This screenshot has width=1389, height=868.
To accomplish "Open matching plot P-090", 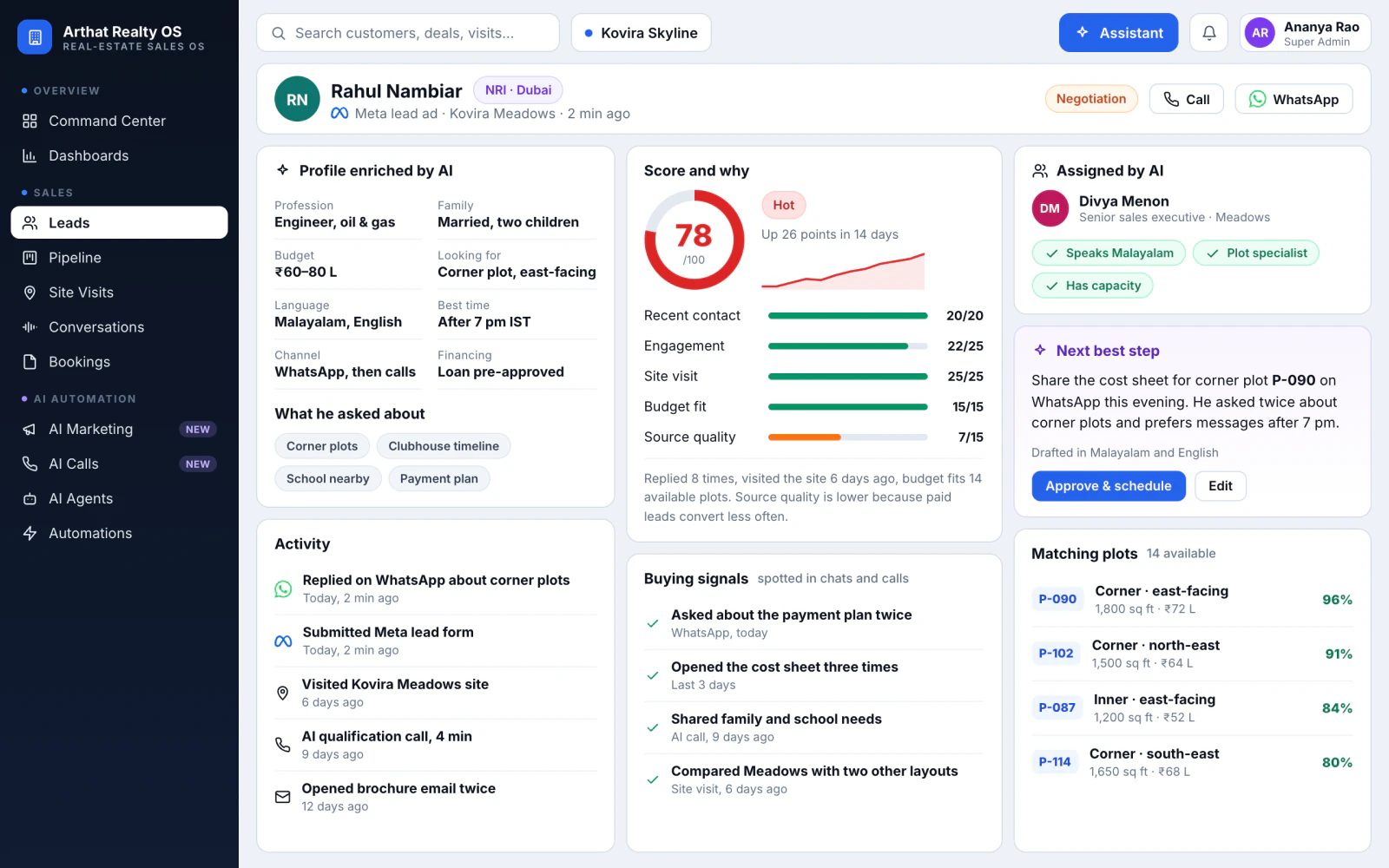I will [x=1192, y=599].
